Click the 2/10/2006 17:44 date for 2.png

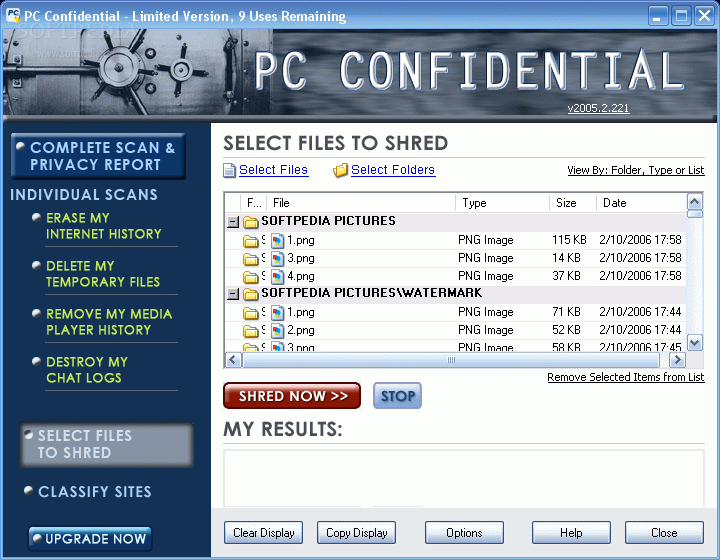pyautogui.click(x=640, y=330)
